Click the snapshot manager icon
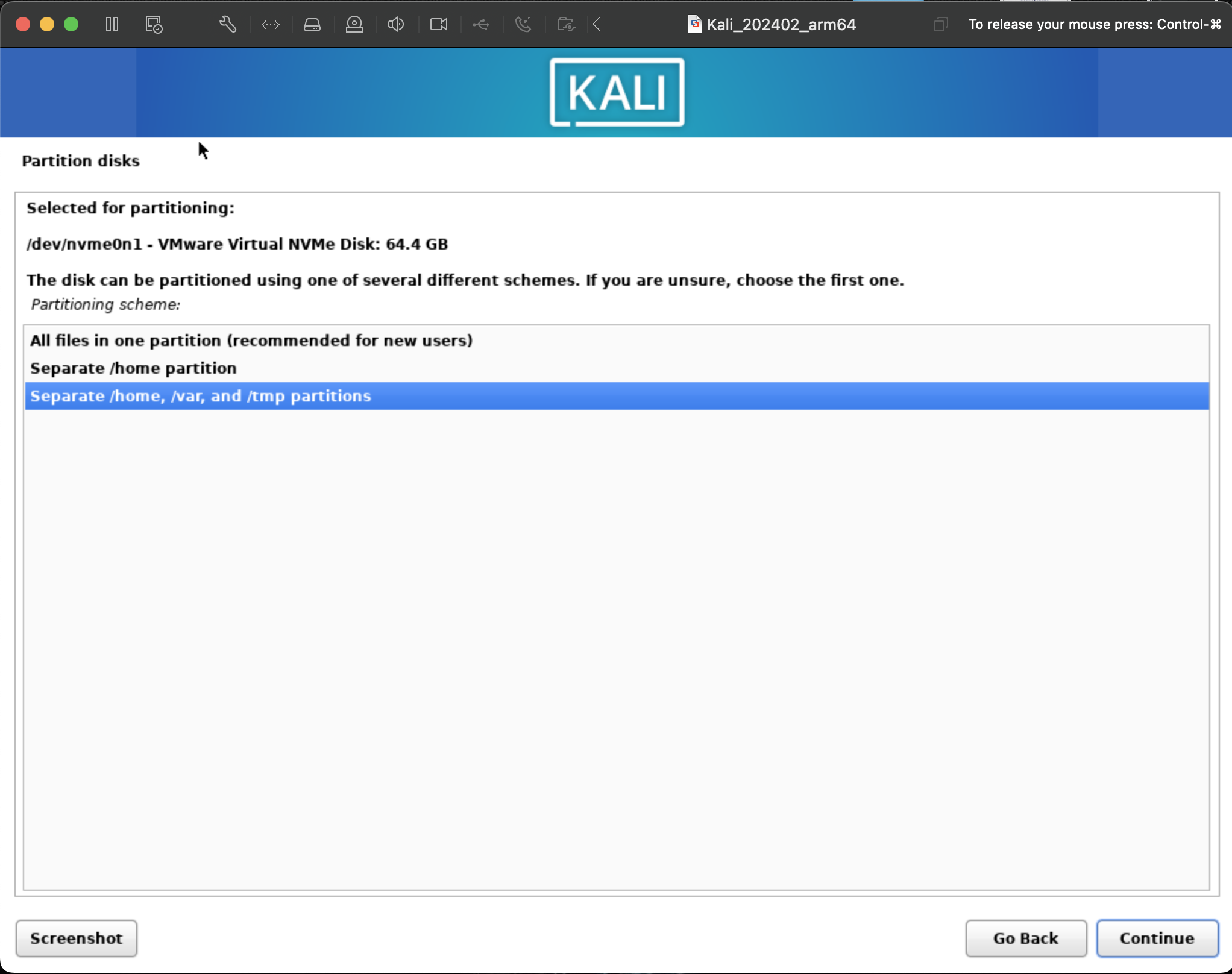Image resolution: width=1232 pixels, height=974 pixels. click(x=155, y=24)
